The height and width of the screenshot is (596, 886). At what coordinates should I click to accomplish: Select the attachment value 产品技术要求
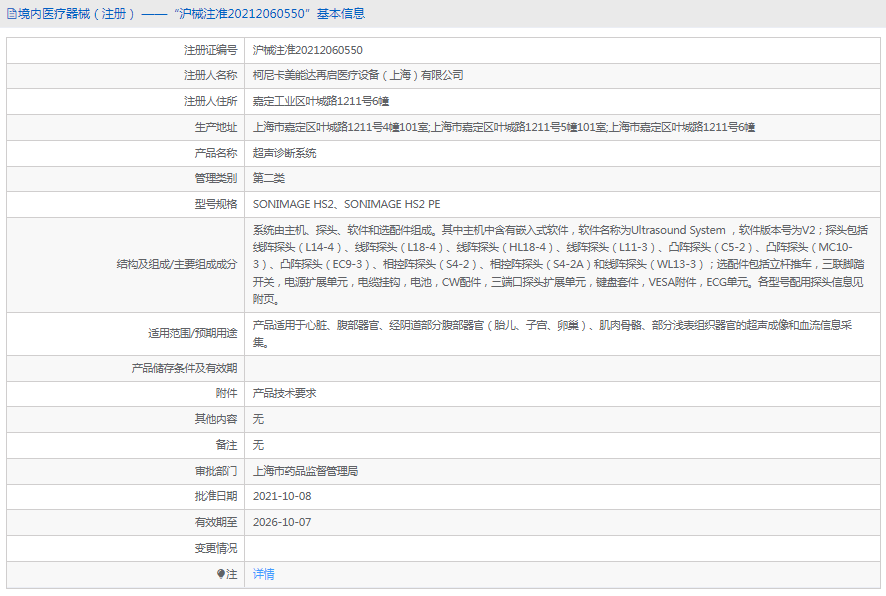[x=284, y=393]
